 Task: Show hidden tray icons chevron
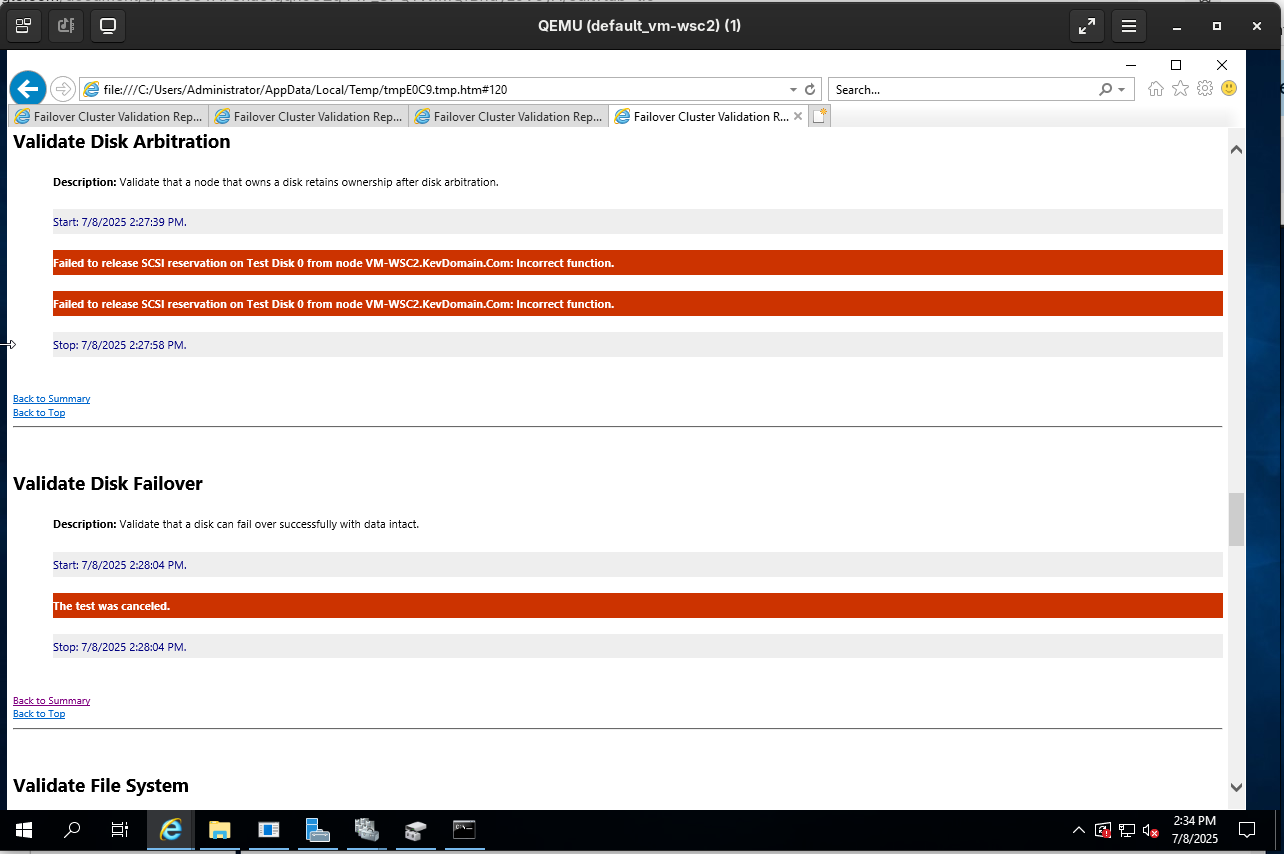[x=1078, y=830]
